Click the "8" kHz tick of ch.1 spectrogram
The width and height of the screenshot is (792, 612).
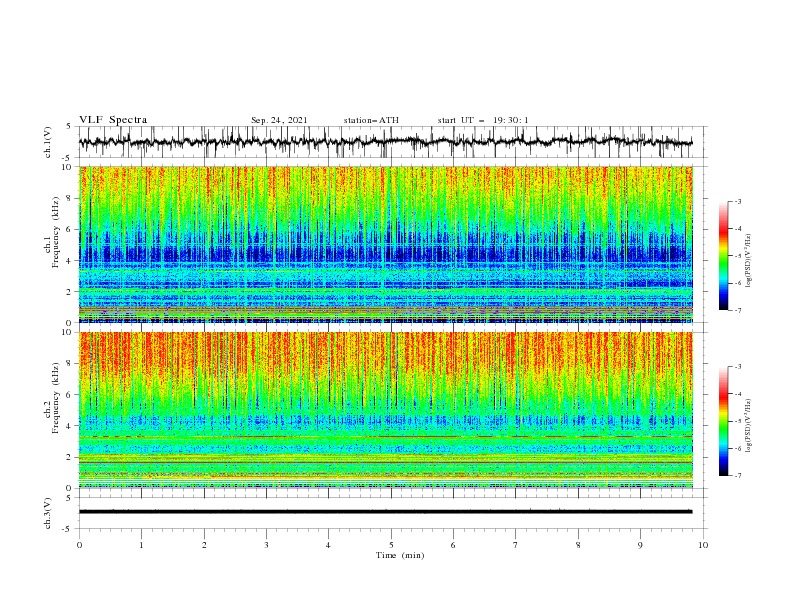(x=70, y=198)
